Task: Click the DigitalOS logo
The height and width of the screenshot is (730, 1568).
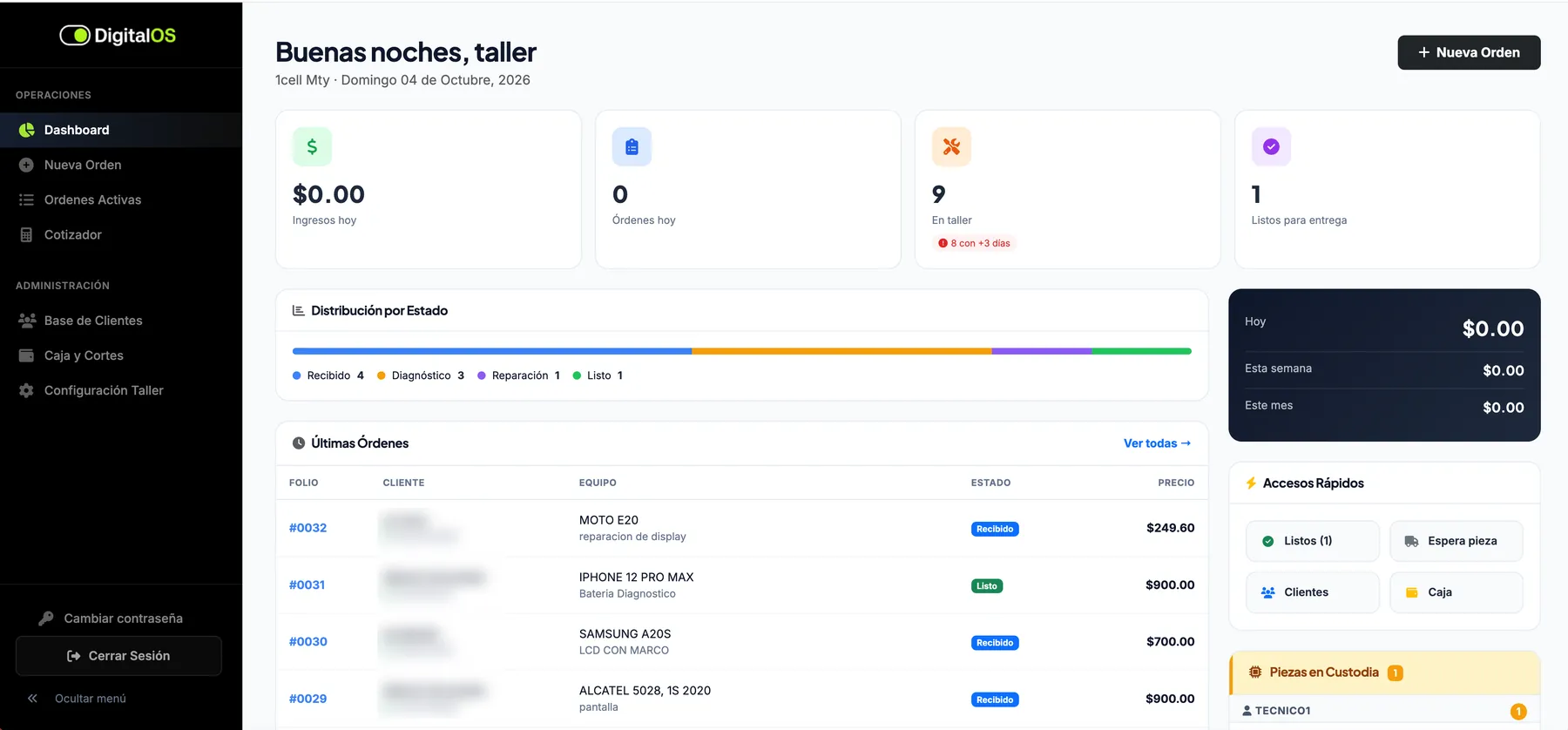Action: coord(118,36)
